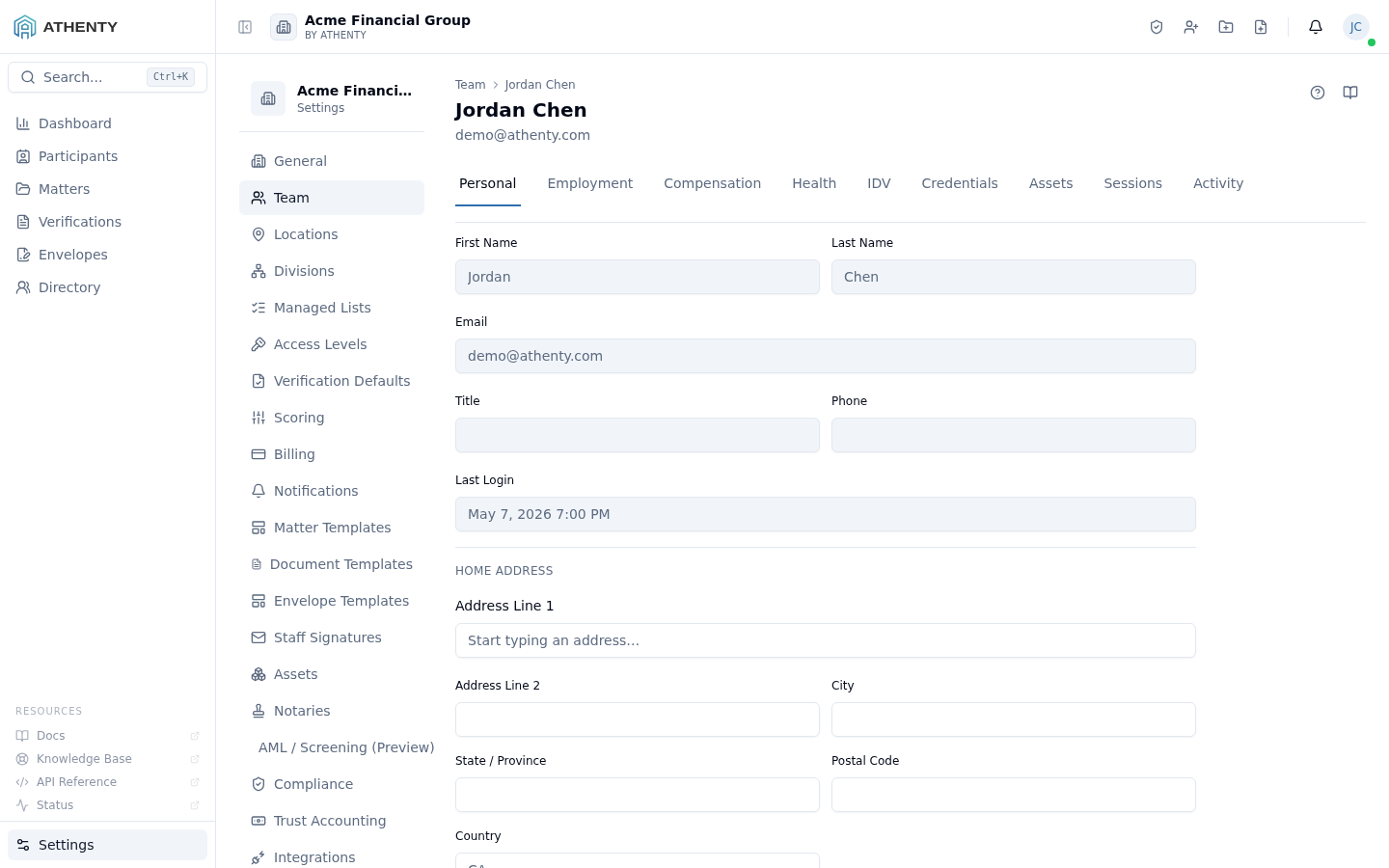Click the Settings sliders icon at bottom
This screenshot has width=1389, height=868.
point(23,845)
